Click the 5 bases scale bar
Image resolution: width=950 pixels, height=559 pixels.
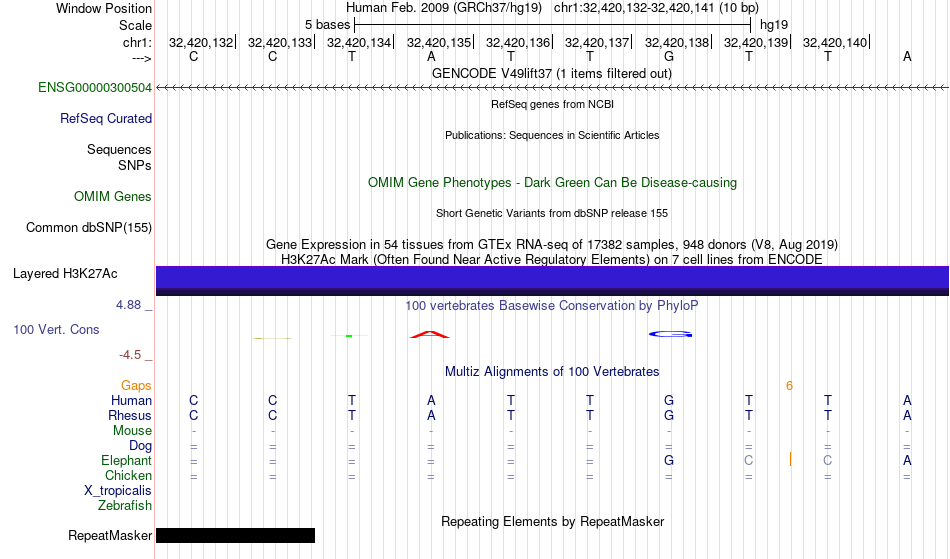[553, 25]
